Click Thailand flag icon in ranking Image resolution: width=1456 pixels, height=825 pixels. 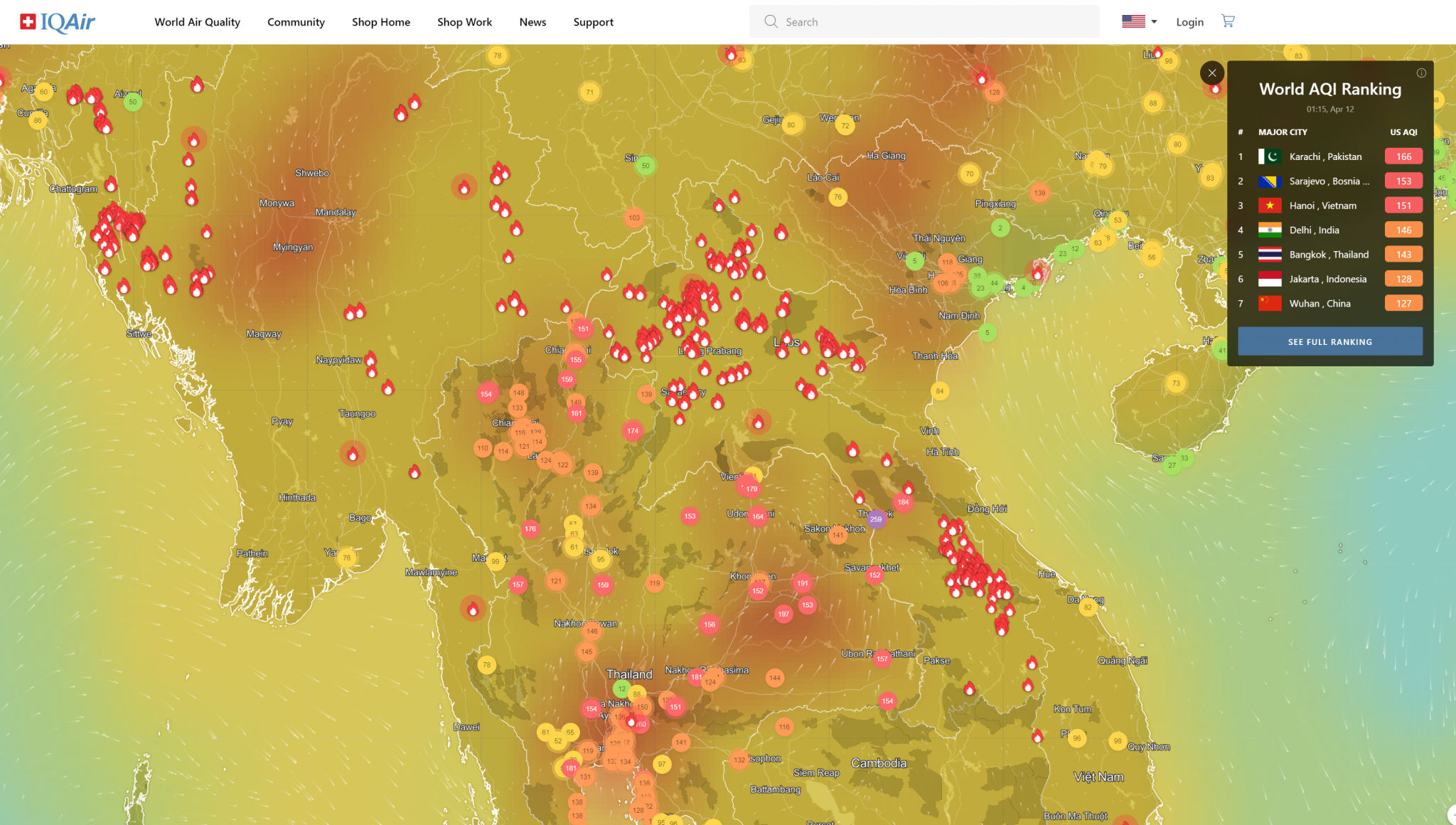tap(1270, 255)
